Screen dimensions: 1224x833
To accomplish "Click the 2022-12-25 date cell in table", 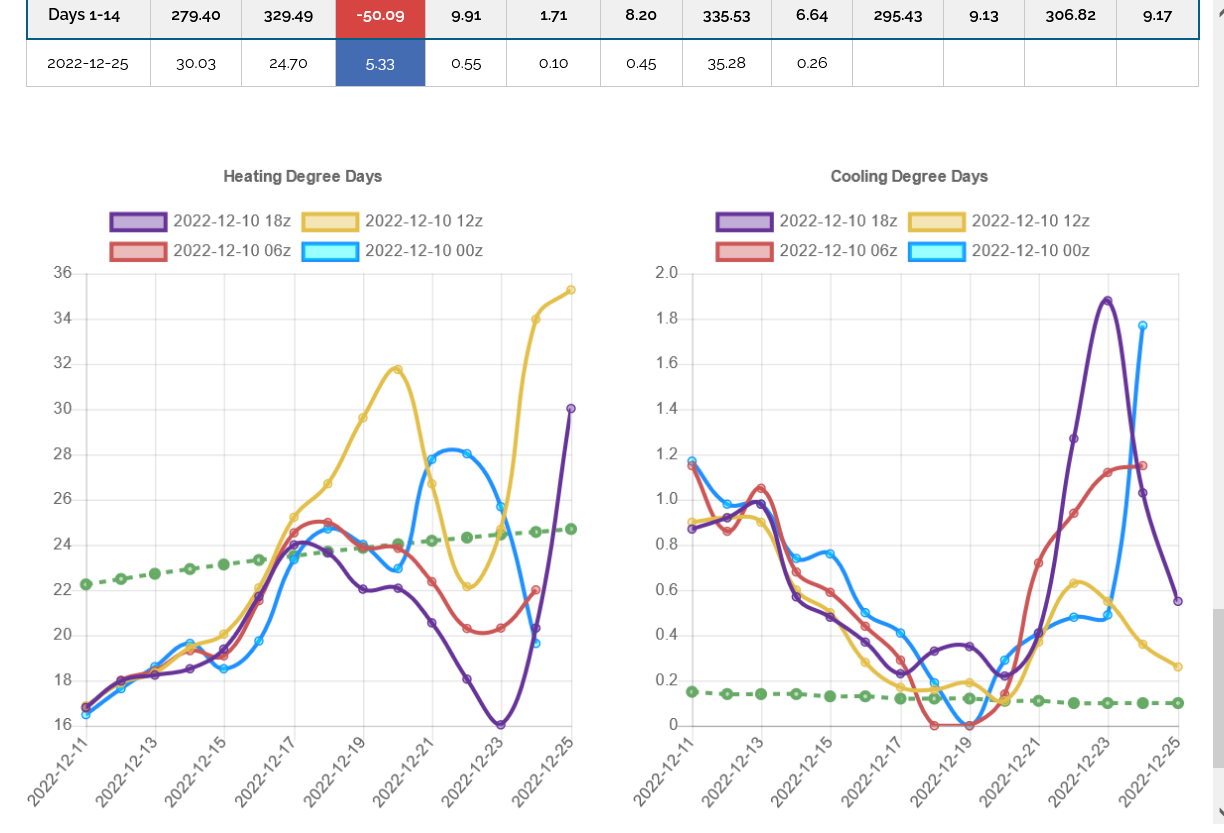I will (88, 63).
